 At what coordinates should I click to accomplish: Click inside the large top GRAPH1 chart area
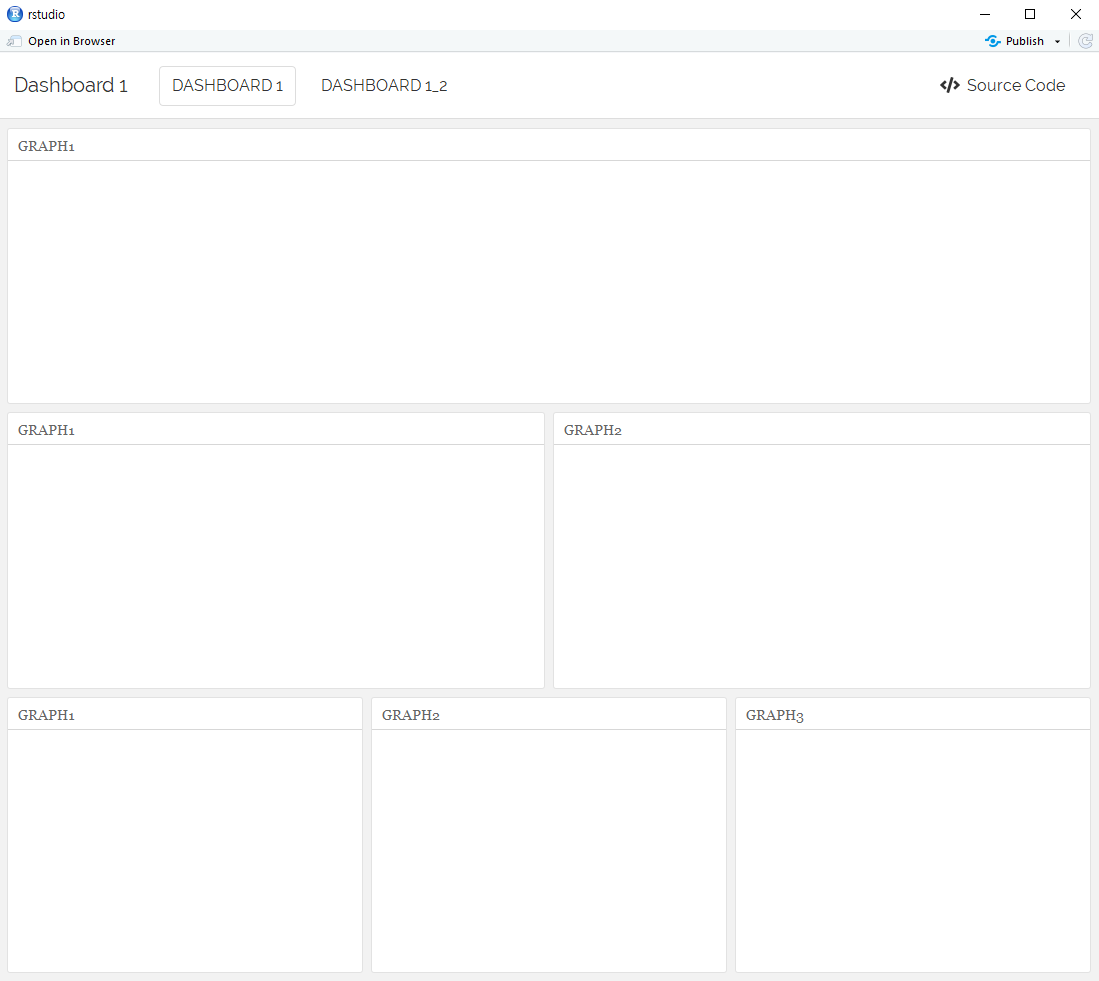coord(548,280)
